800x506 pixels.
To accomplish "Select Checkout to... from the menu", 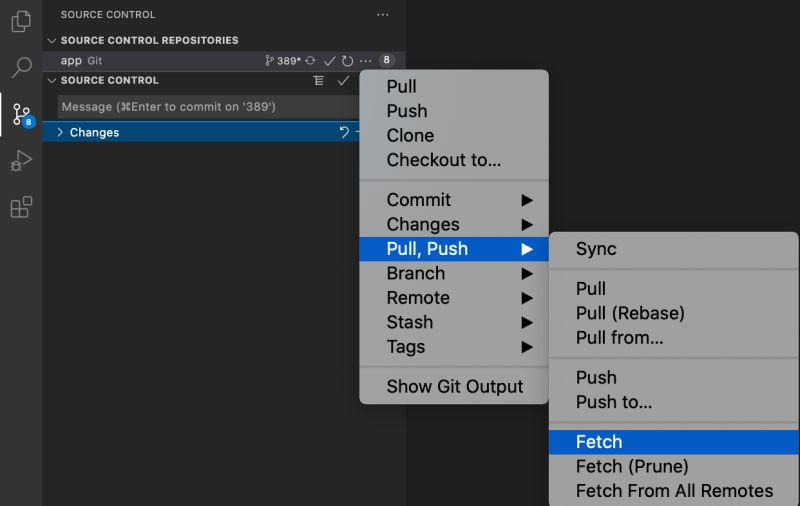I will click(454, 160).
